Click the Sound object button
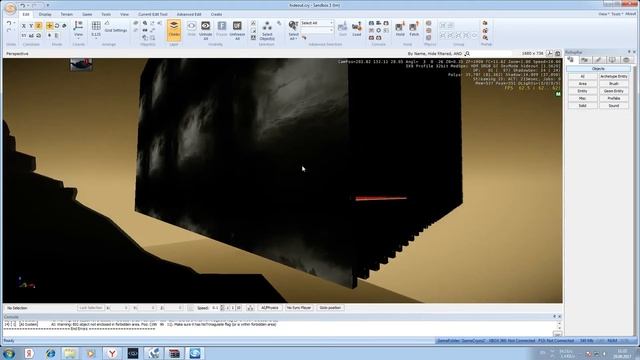The width and height of the screenshot is (640, 360). [x=613, y=106]
